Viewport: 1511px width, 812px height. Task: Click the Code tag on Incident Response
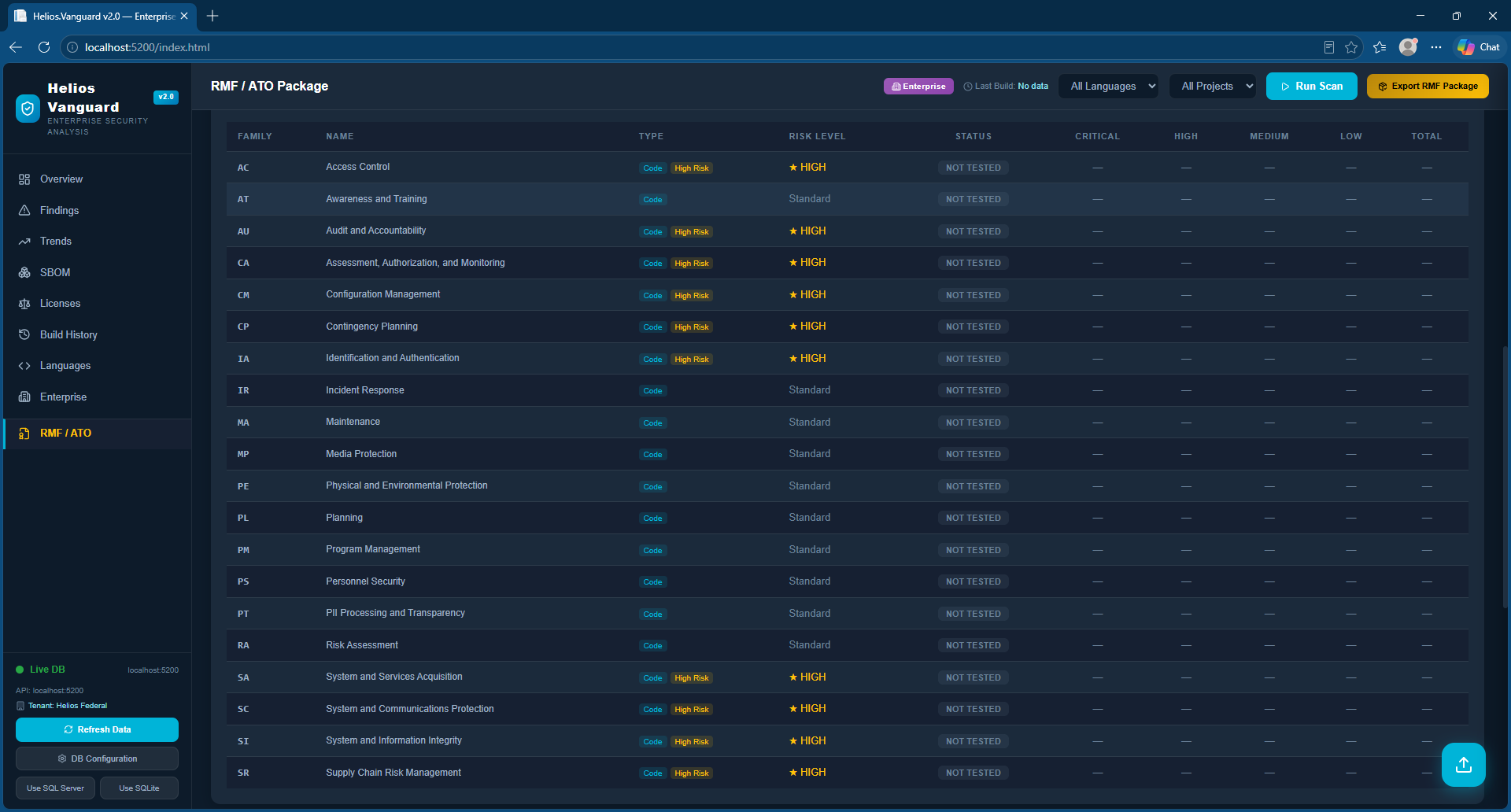coord(652,391)
